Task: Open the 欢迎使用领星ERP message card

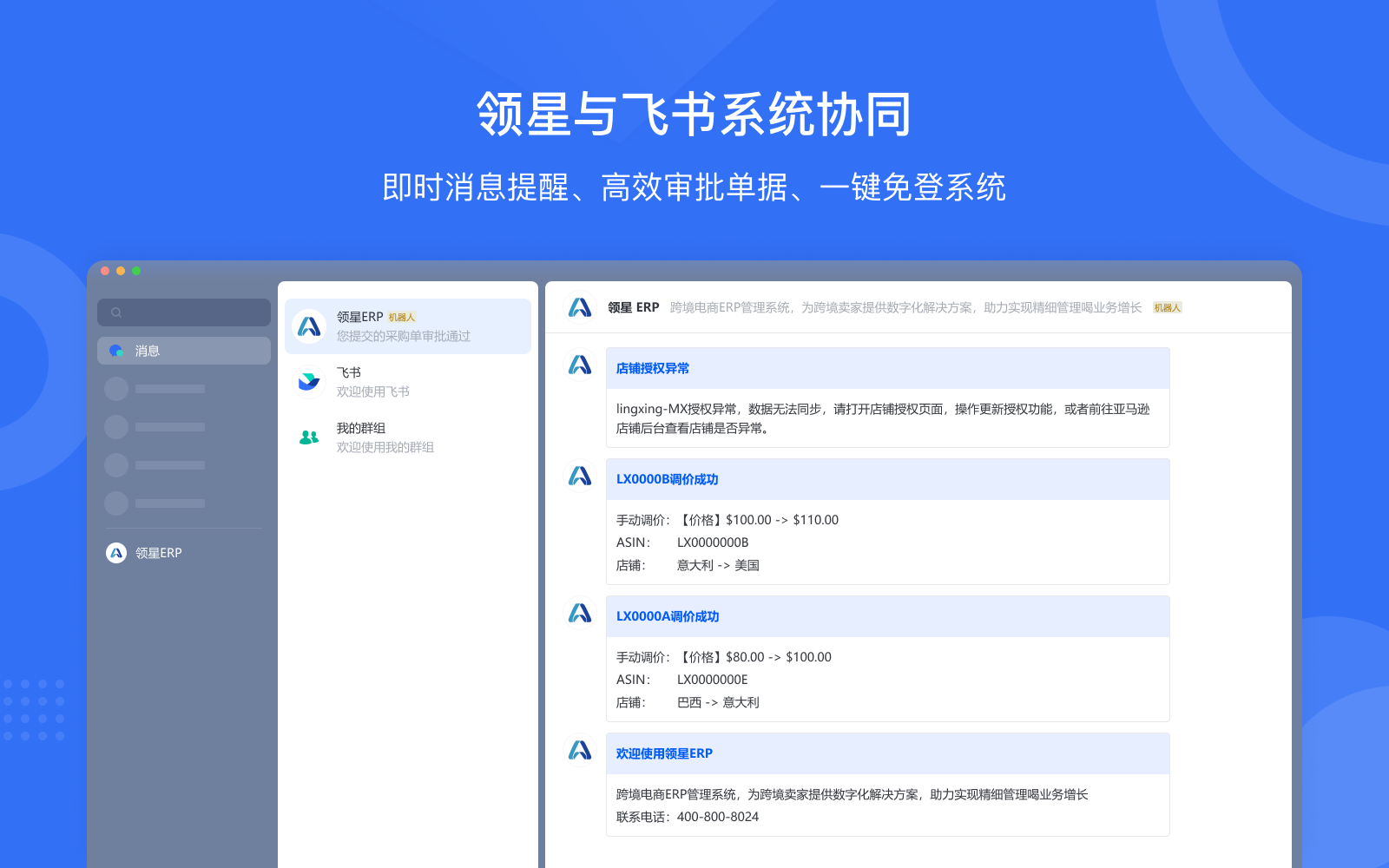Action: pos(887,785)
